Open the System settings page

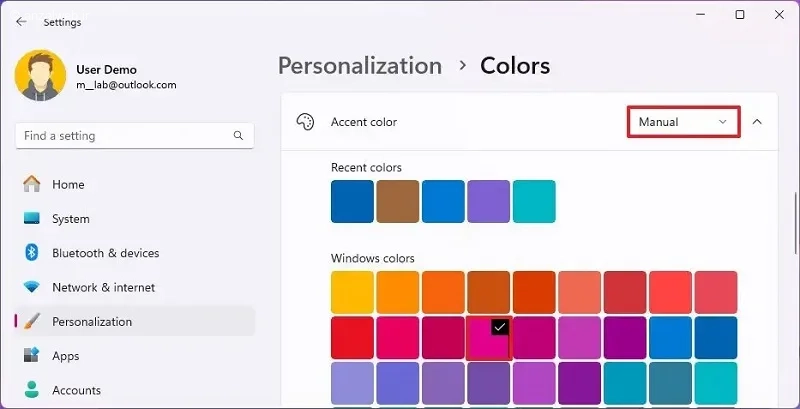[135, 219]
